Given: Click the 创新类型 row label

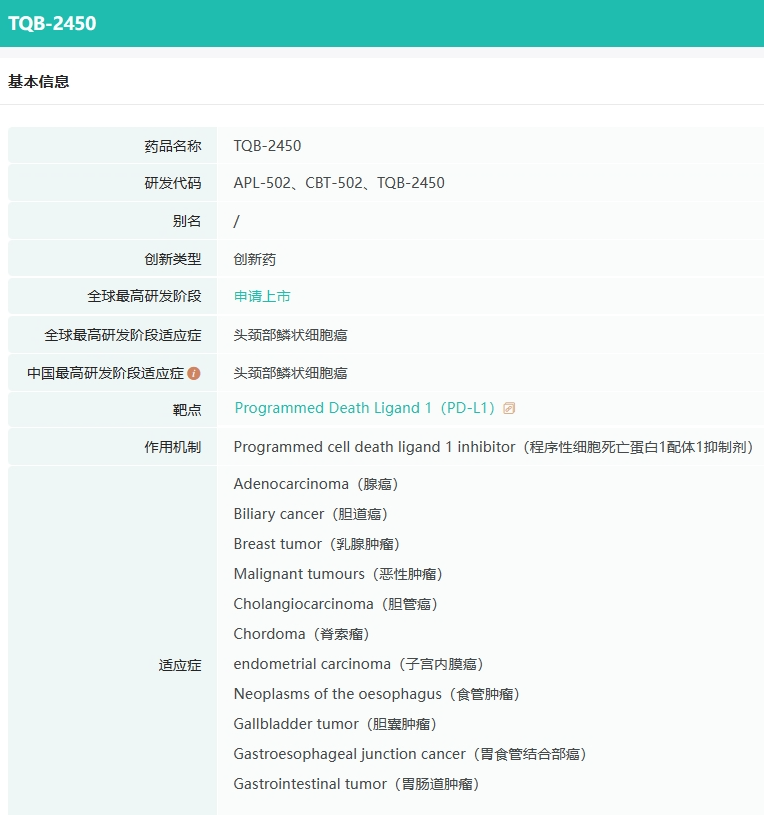Looking at the screenshot, I should coord(173,259).
